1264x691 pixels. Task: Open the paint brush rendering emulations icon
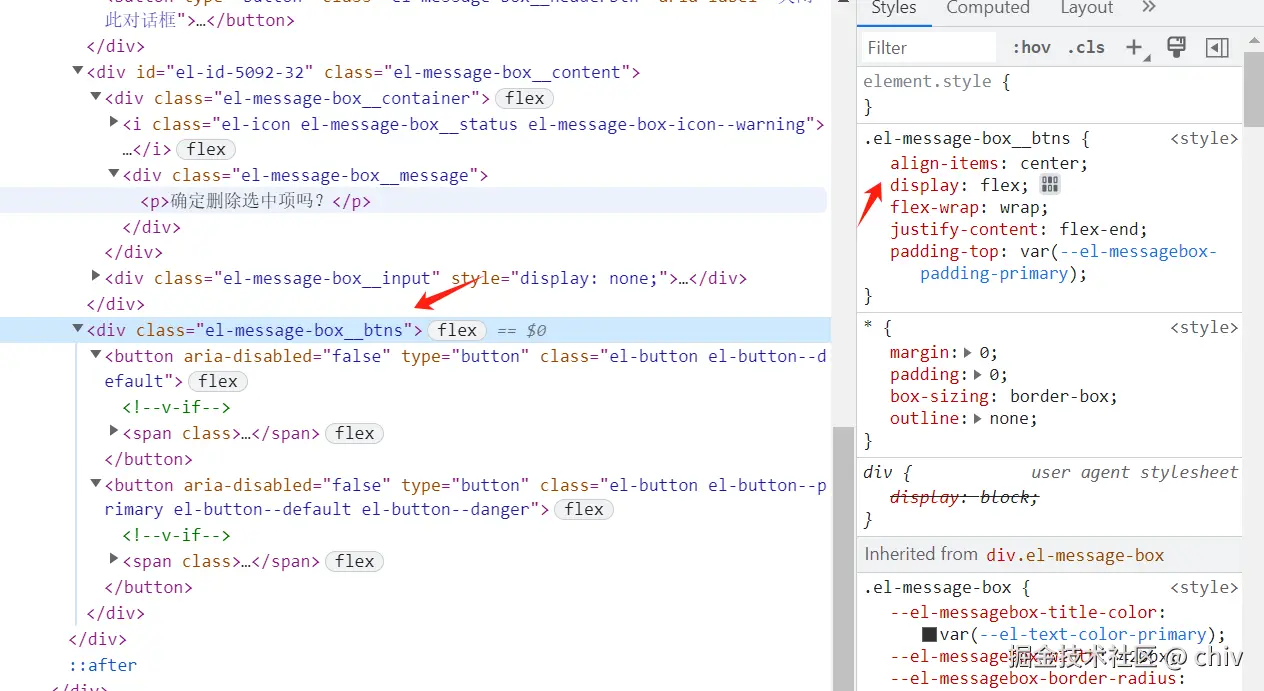1176,46
